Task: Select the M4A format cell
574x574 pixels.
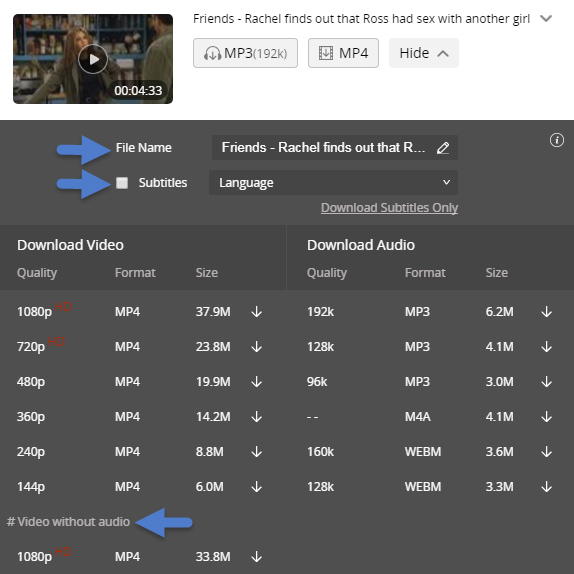Action: coord(418,417)
